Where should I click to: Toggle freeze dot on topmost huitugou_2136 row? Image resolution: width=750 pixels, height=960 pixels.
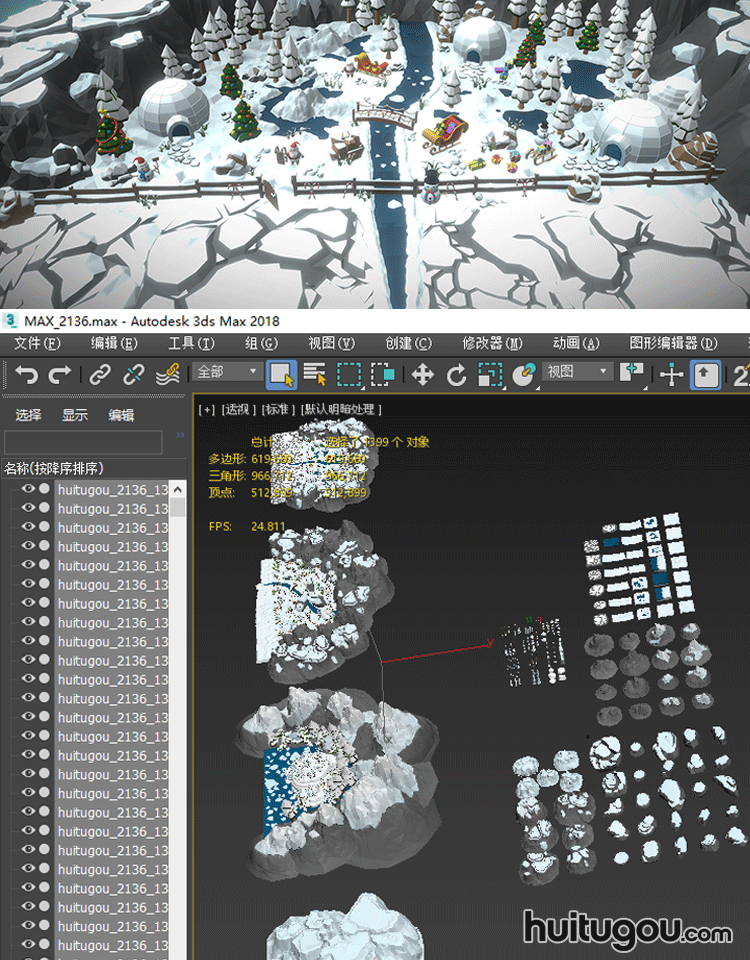point(45,489)
